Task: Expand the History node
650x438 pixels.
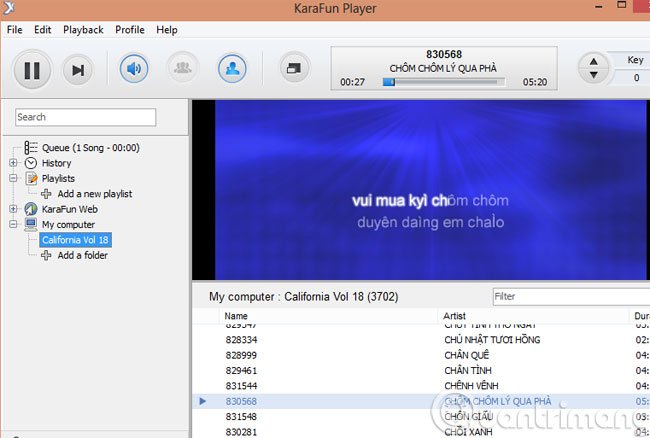Action: [13, 163]
